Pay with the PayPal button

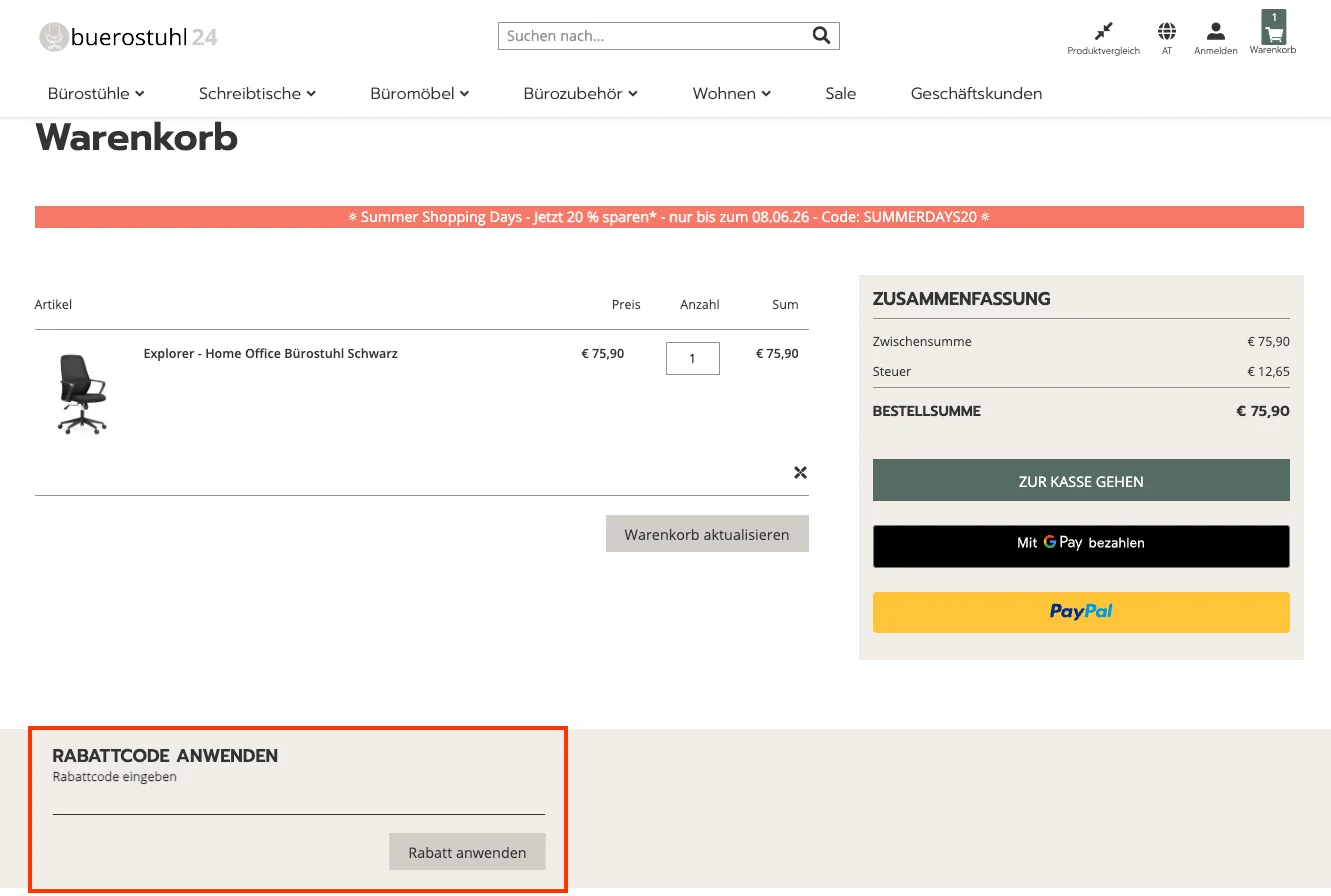coord(1081,612)
